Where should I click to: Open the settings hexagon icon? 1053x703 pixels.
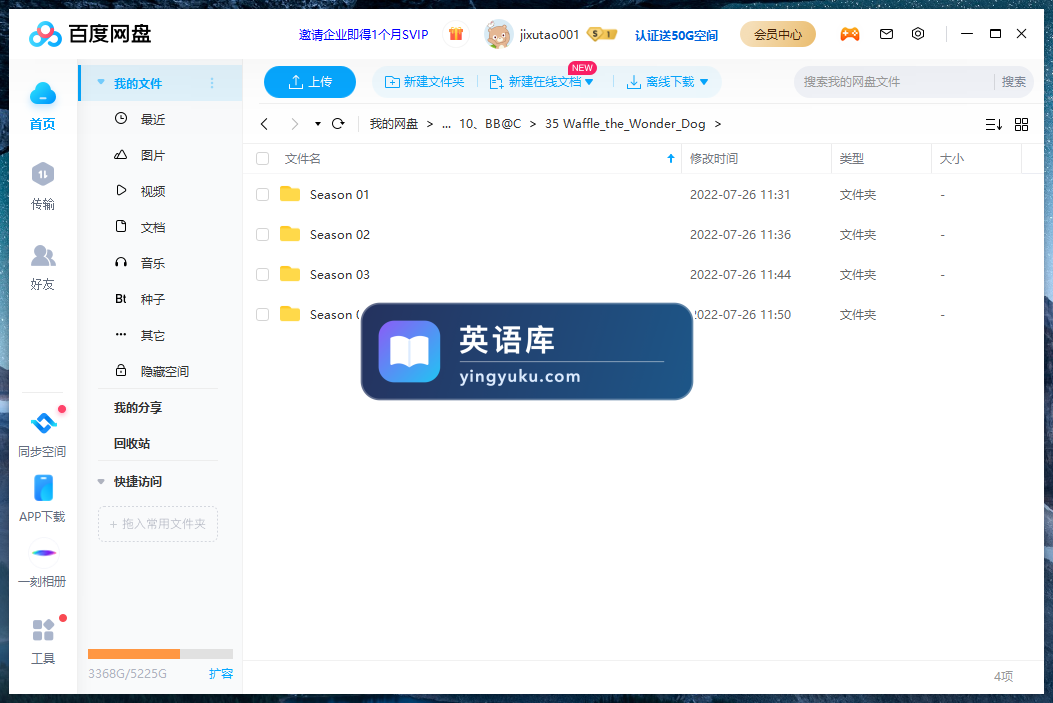tap(918, 34)
